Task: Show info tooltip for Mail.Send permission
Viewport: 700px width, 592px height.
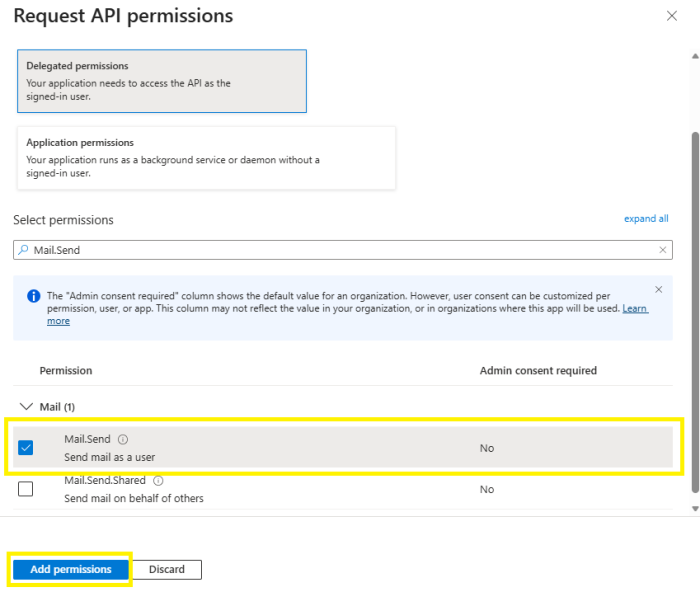Action: tap(123, 439)
